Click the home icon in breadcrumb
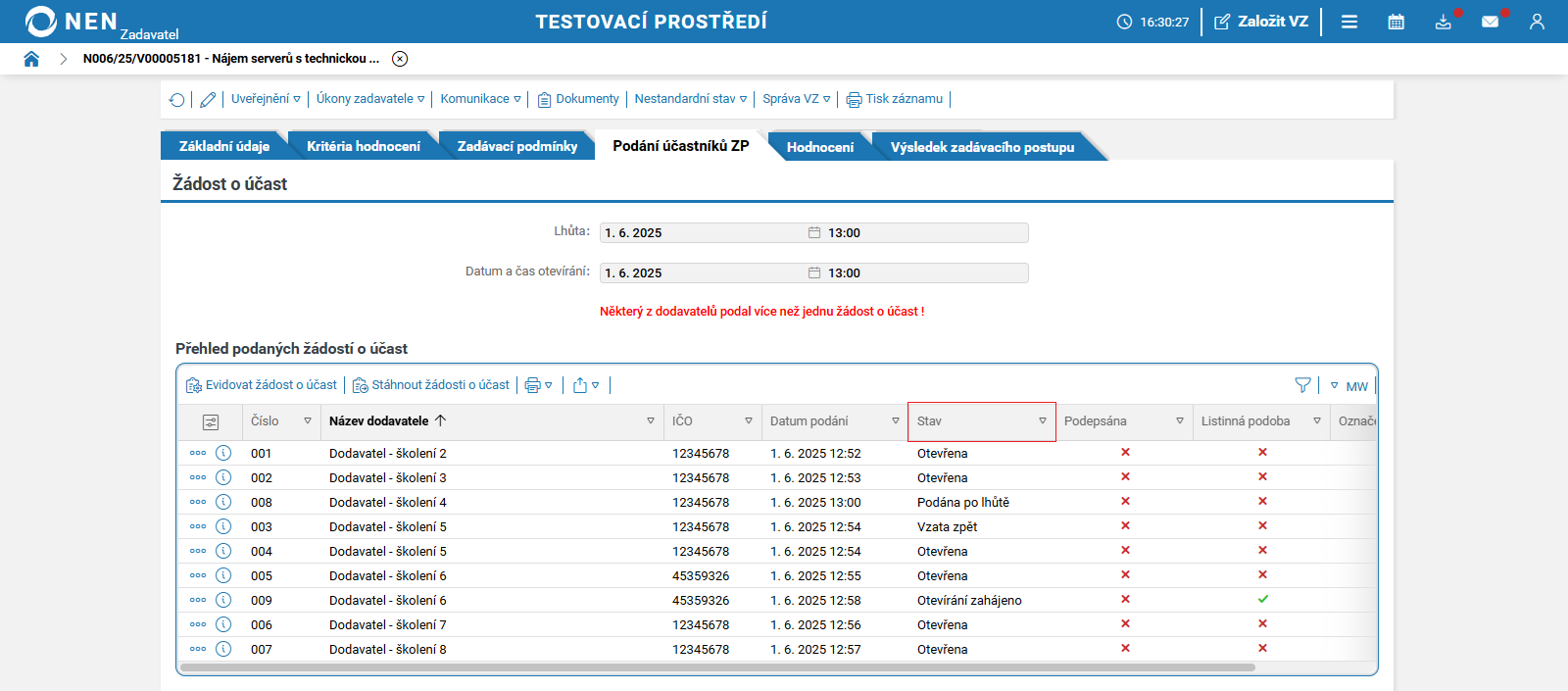The width and height of the screenshot is (1568, 691). [x=31, y=59]
